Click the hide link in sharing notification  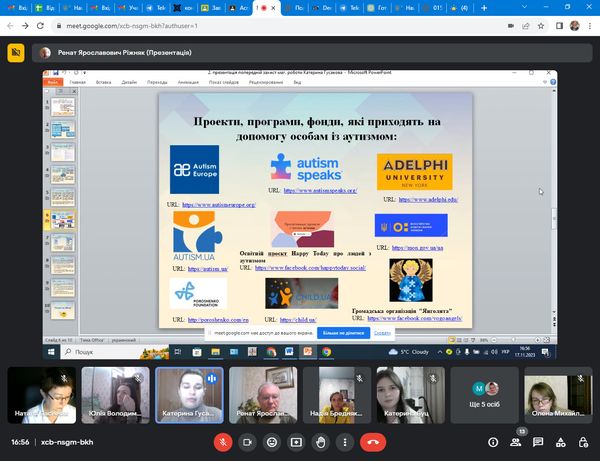[382, 335]
